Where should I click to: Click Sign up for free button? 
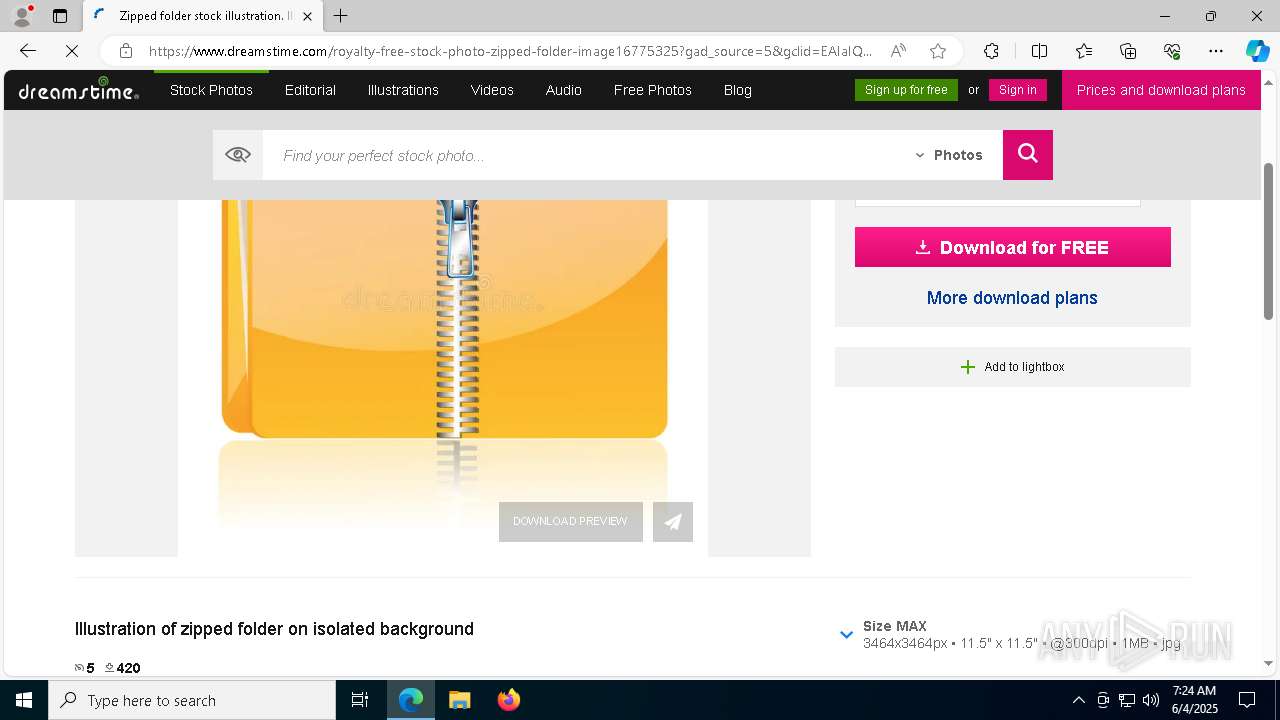coord(906,90)
